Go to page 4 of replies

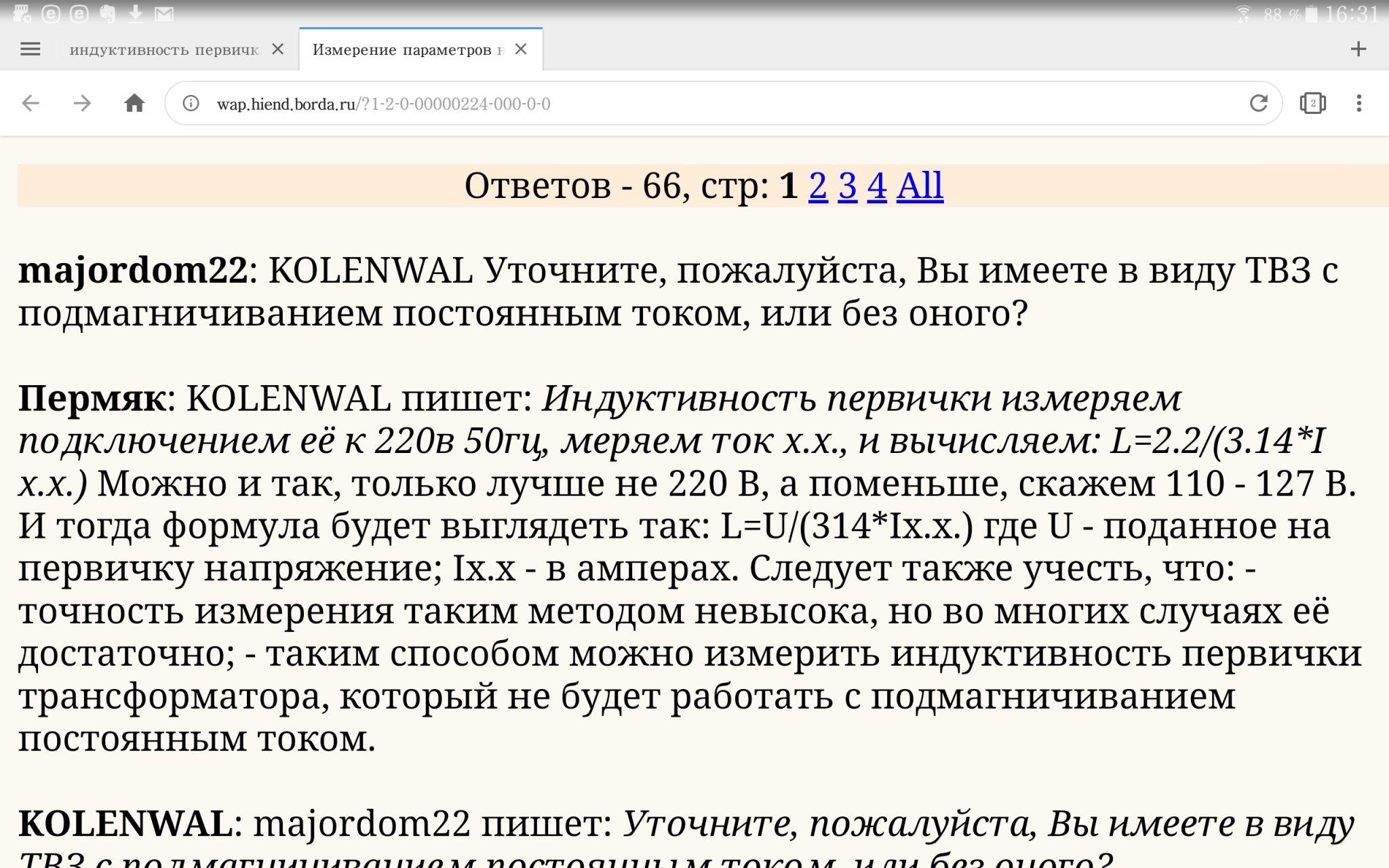[x=877, y=185]
